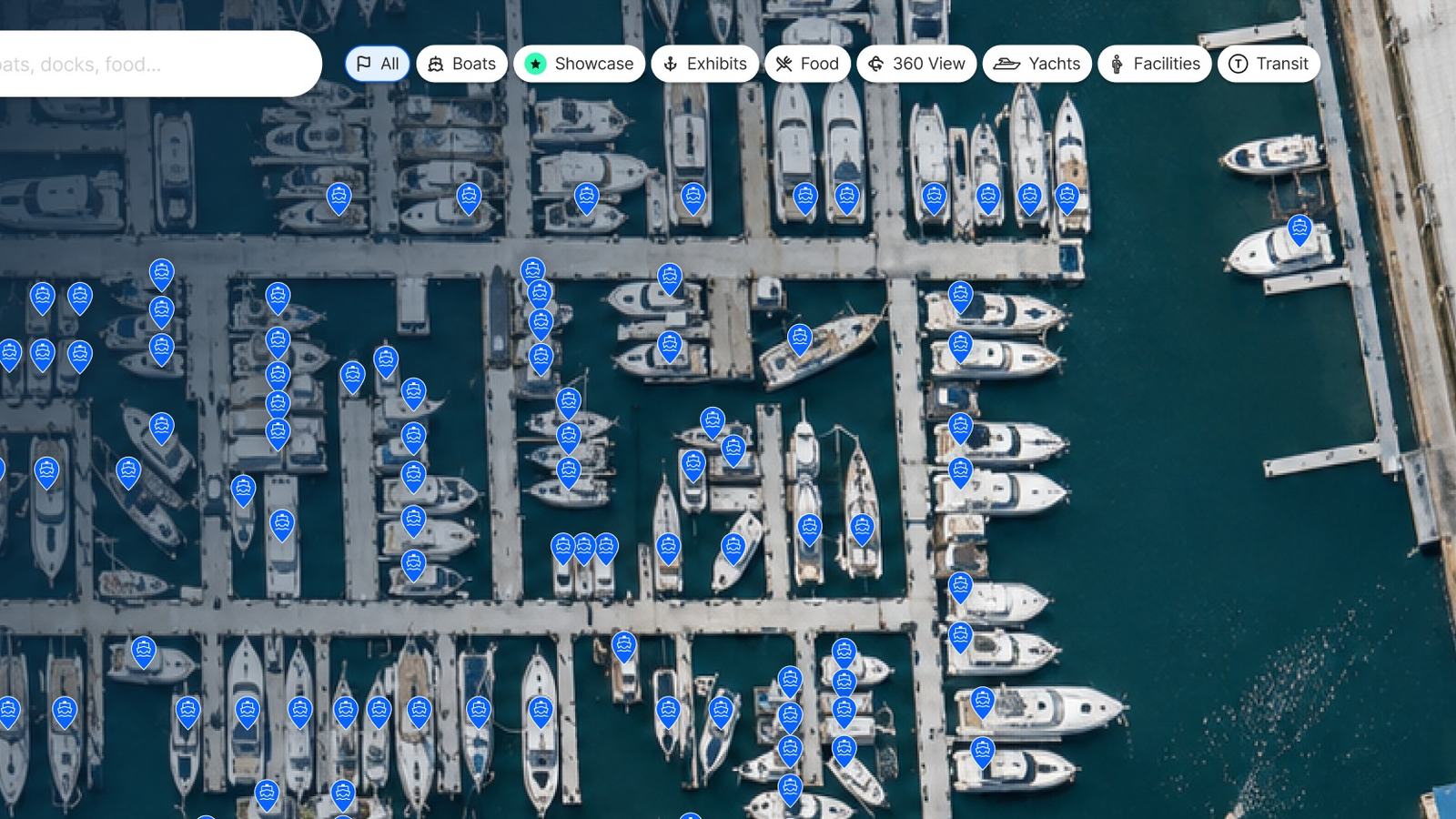Open the rightmost boat pin in the top row of berths
The height and width of the screenshot is (819, 1456).
(1067, 198)
